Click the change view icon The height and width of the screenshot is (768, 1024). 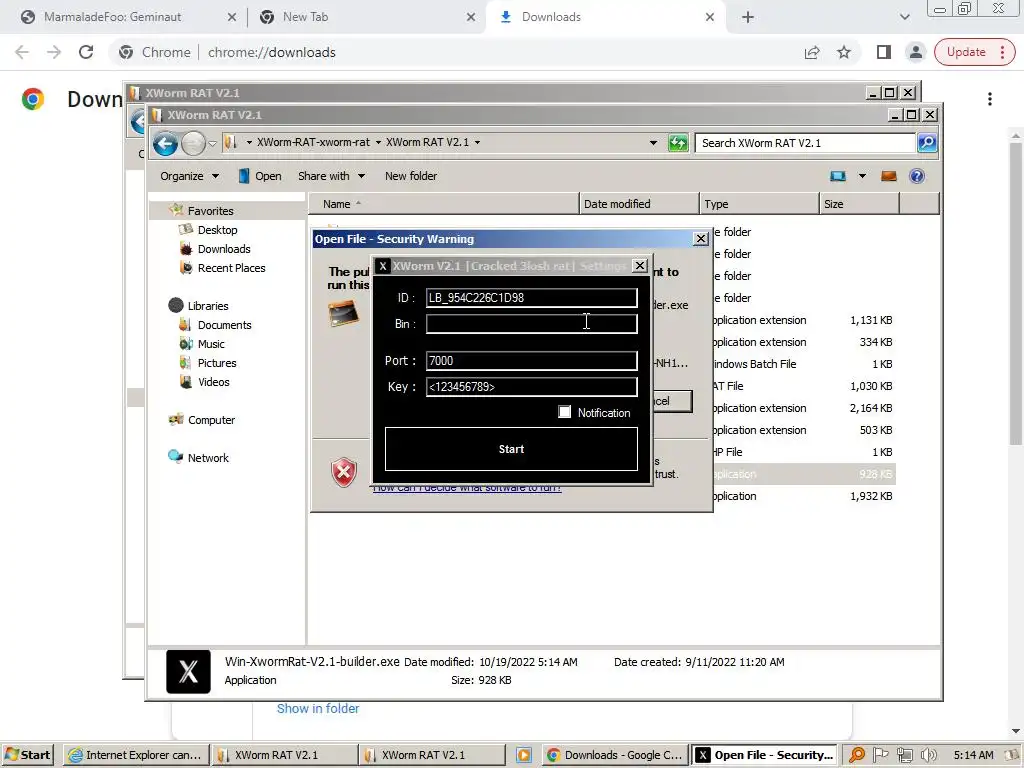838,176
